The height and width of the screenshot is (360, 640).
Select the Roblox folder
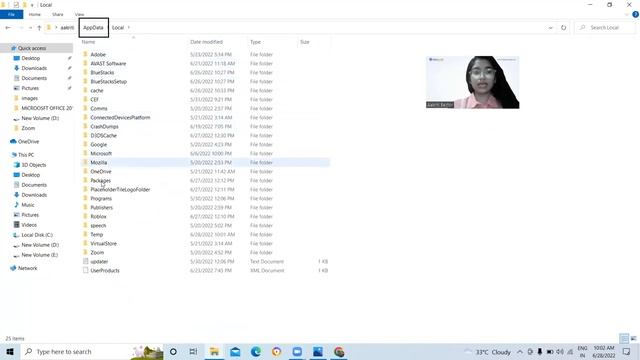(98, 216)
